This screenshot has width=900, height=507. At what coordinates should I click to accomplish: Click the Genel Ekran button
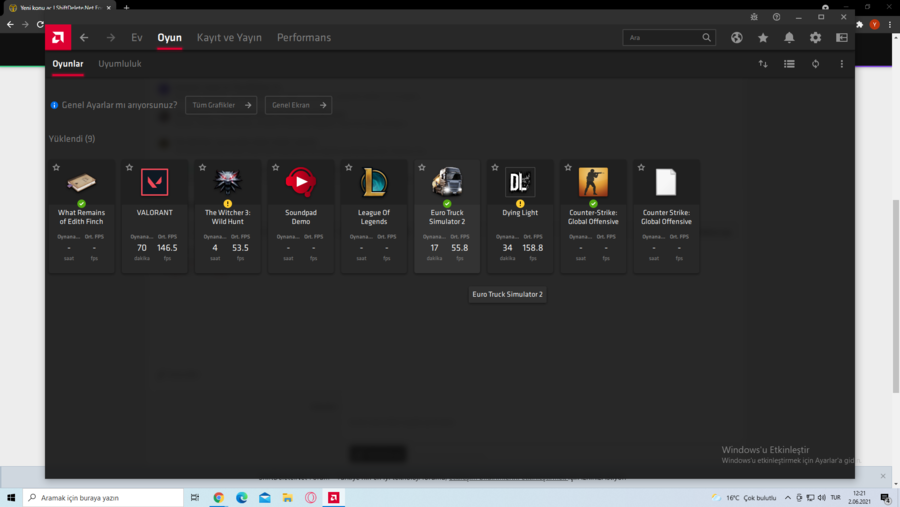[x=298, y=105]
